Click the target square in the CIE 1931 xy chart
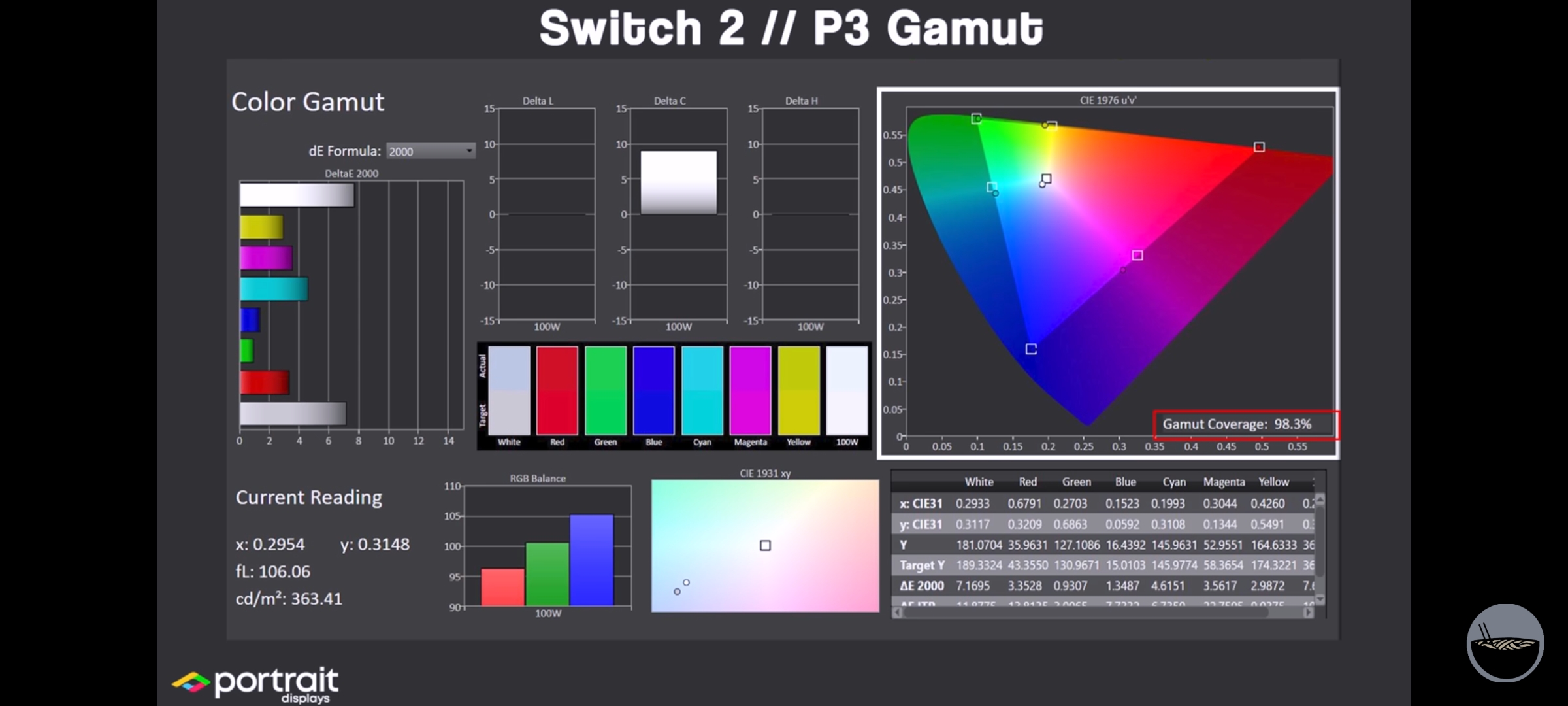Screen dimensions: 1568x706 [765, 545]
